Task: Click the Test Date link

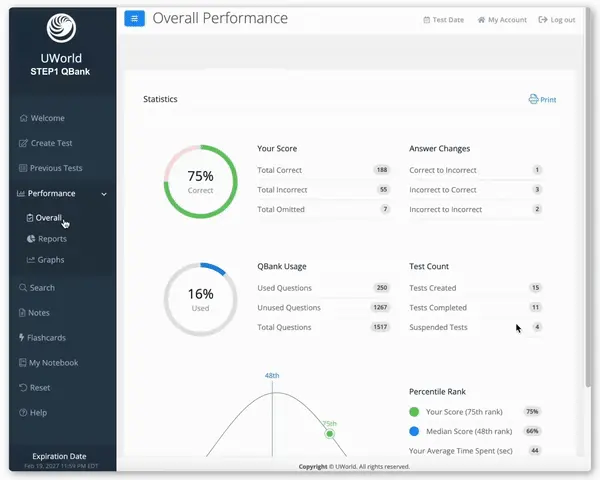Action: pos(444,20)
